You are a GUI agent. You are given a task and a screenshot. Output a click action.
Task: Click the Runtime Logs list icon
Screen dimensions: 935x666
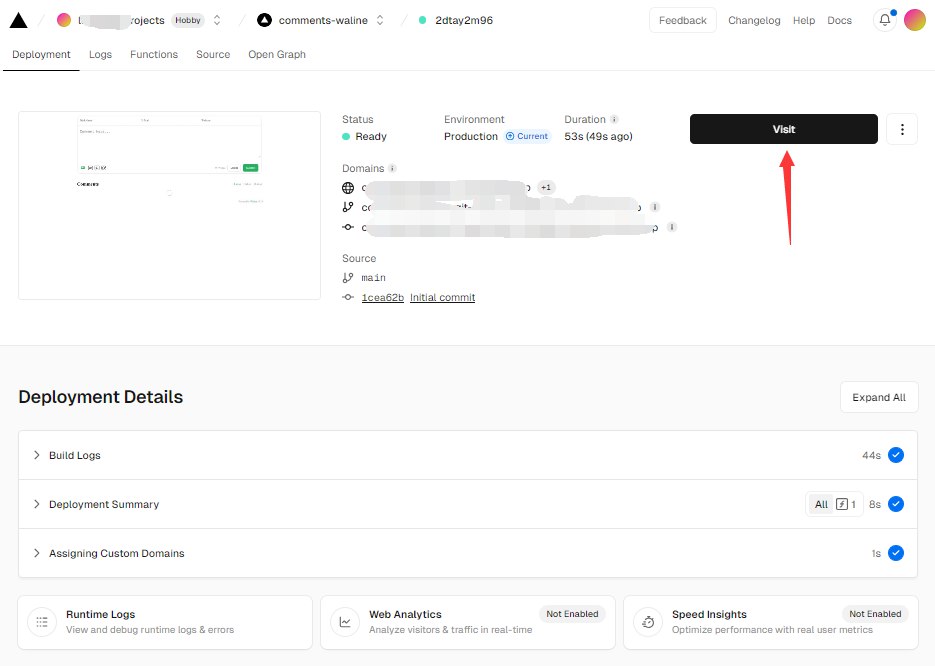pyautogui.click(x=42, y=621)
